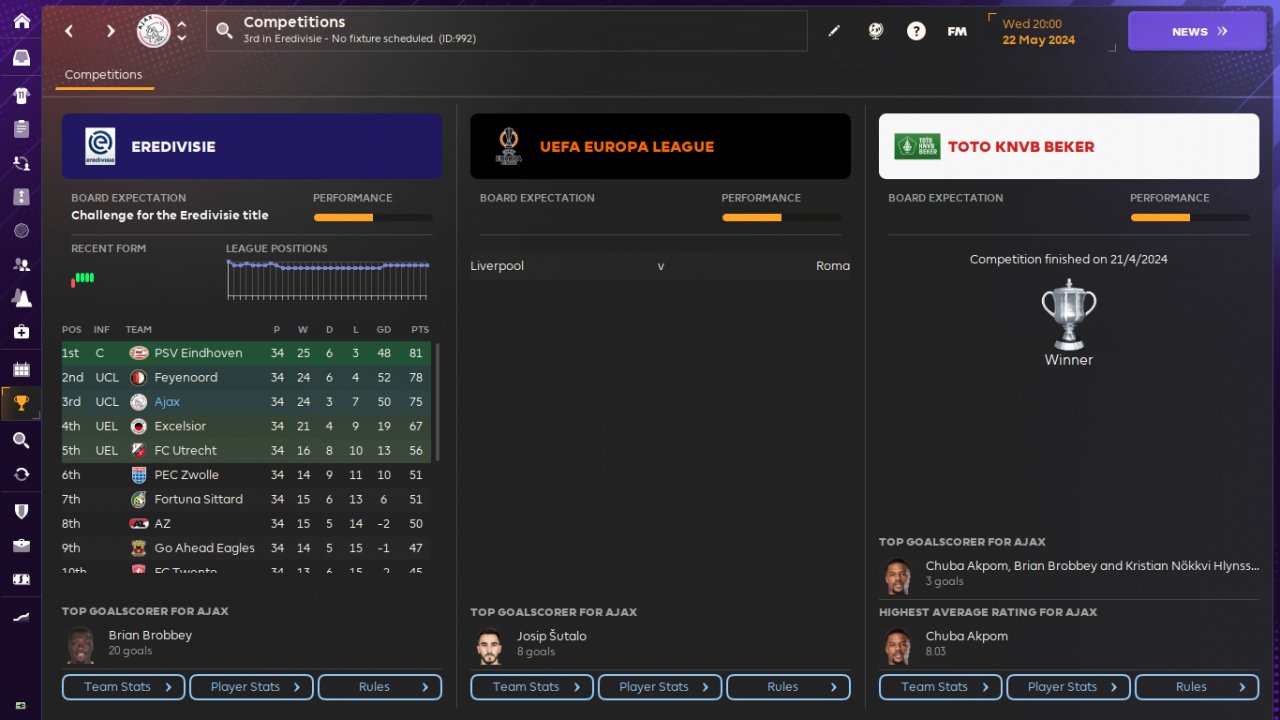The width and height of the screenshot is (1280, 720).
Task: Open Eredivisie Team Stats
Action: tap(124, 687)
